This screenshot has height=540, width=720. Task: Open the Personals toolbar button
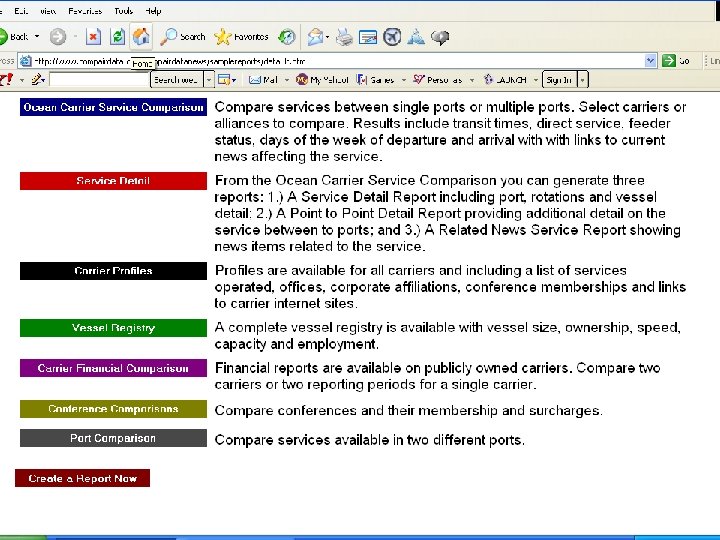coord(438,80)
